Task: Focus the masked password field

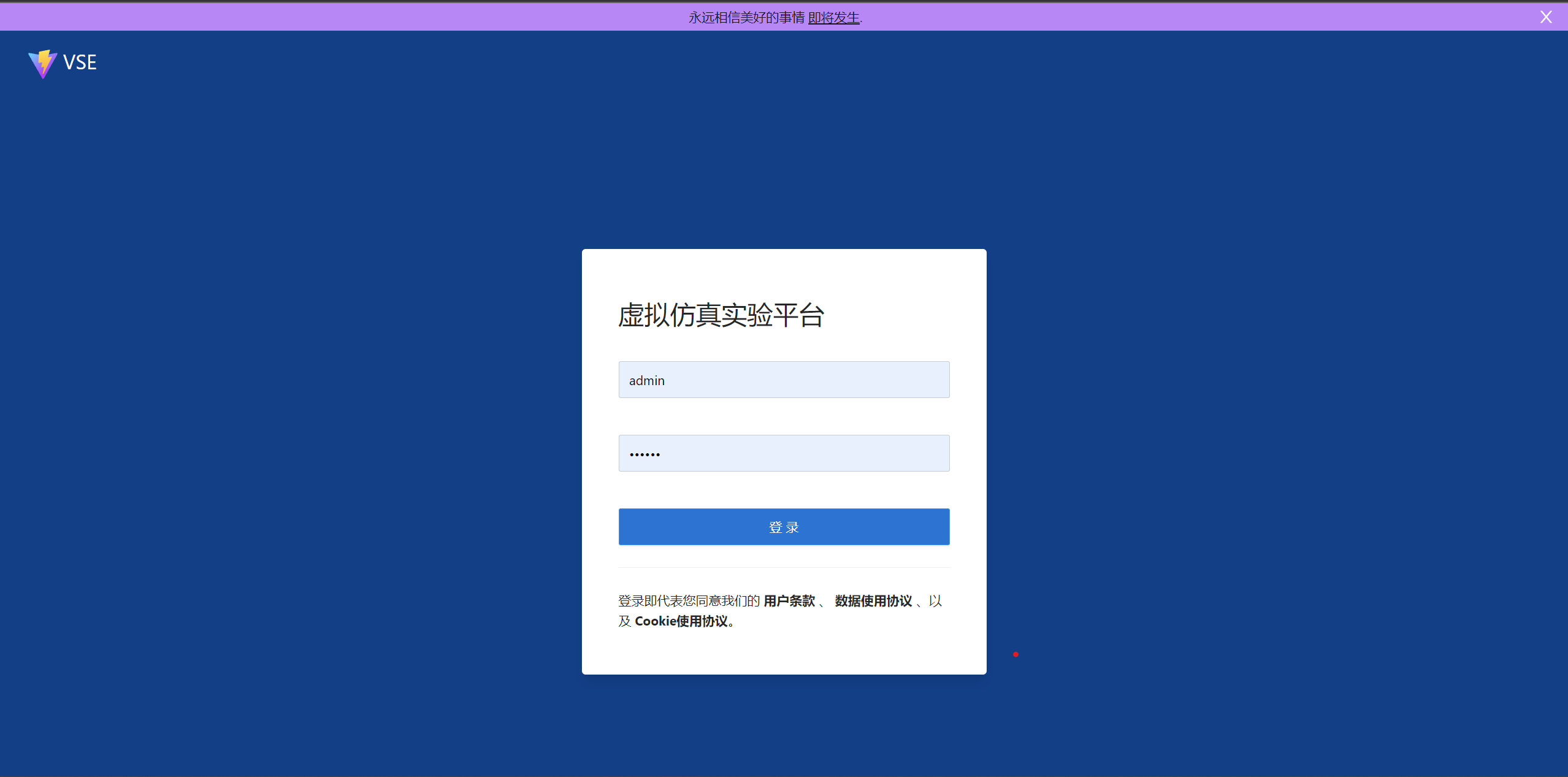Action: tap(784, 453)
